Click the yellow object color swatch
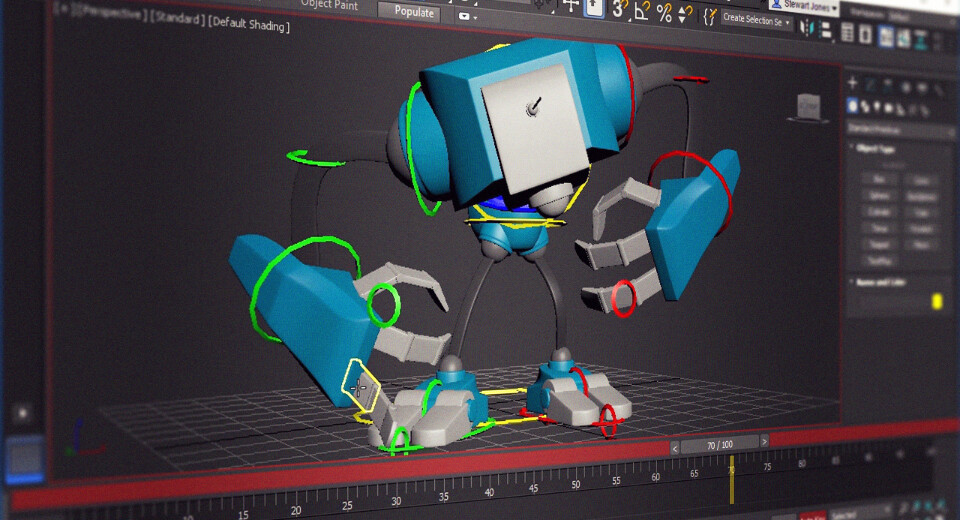This screenshot has width=960, height=520. [x=938, y=301]
